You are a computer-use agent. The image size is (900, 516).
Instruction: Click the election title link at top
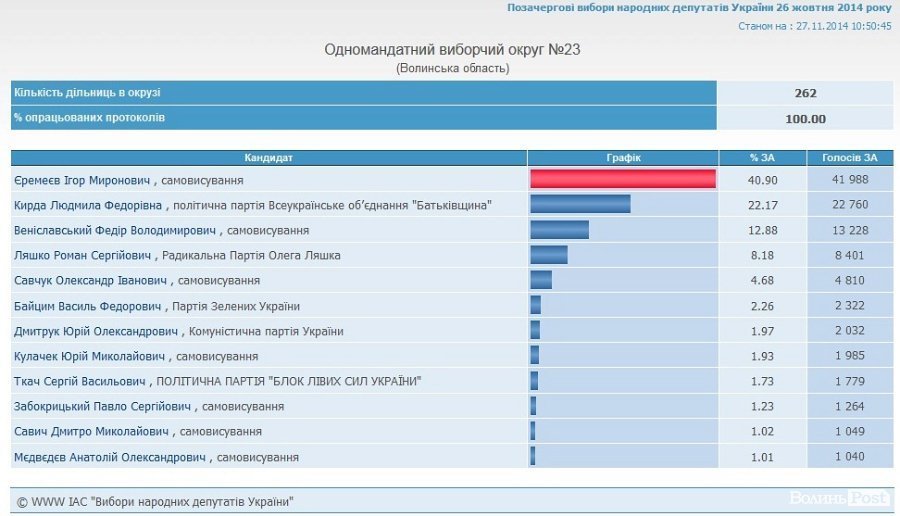coord(699,8)
